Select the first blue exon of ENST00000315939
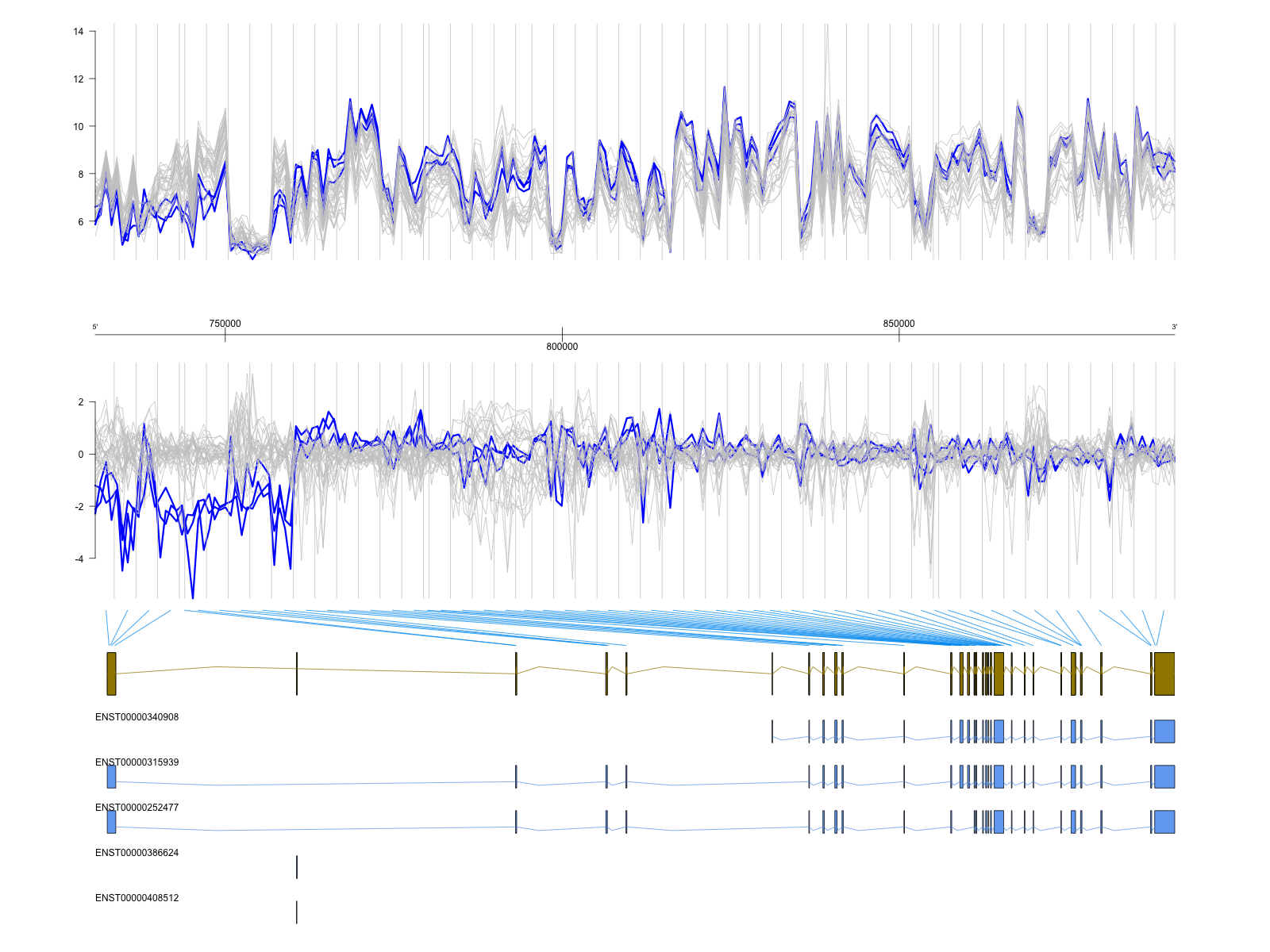Image resolution: width=1270 pixels, height=952 pixels. [112, 777]
